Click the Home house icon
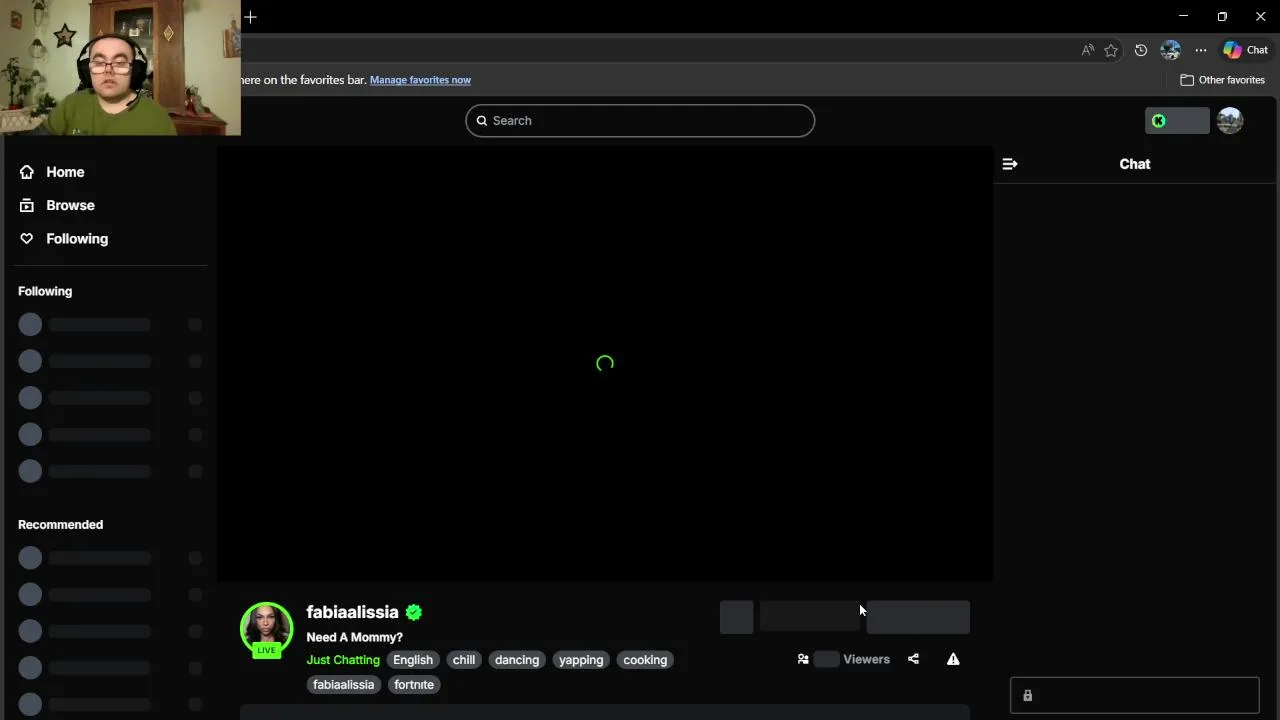The image size is (1280, 720). [x=27, y=172]
